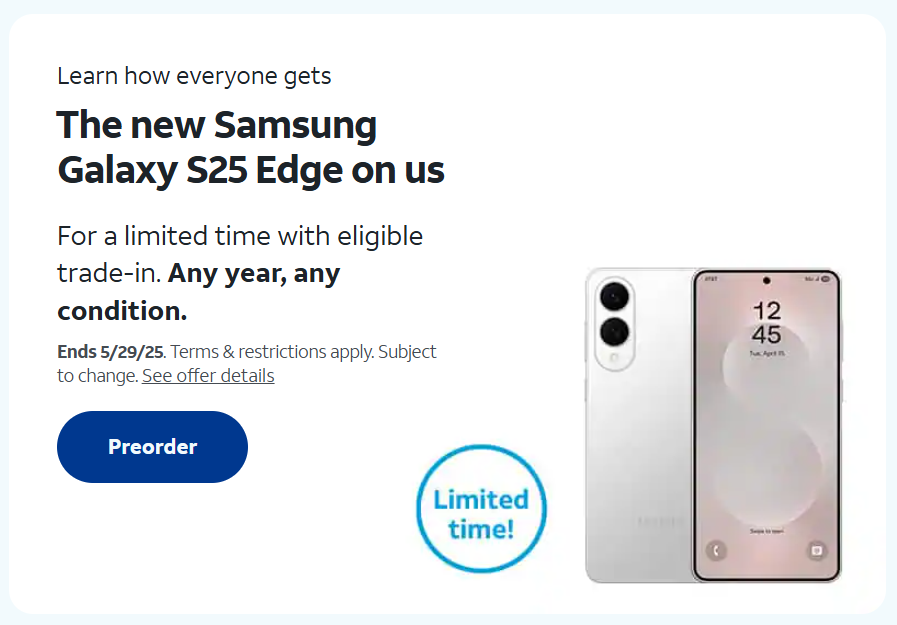Screen dimensions: 897x625
Task: Click the top rear camera lens
Action: [614, 297]
